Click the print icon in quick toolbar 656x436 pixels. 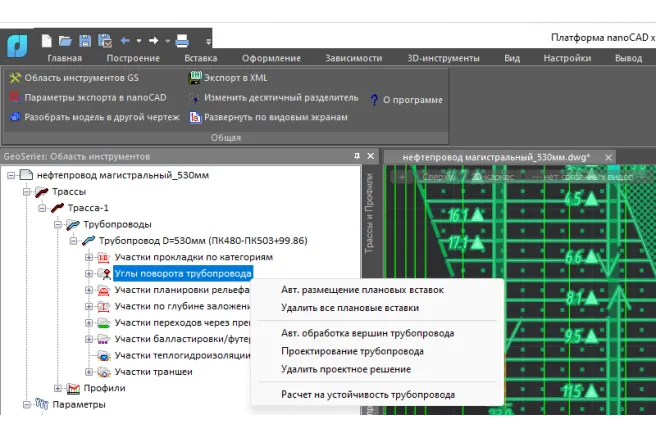[x=182, y=41]
